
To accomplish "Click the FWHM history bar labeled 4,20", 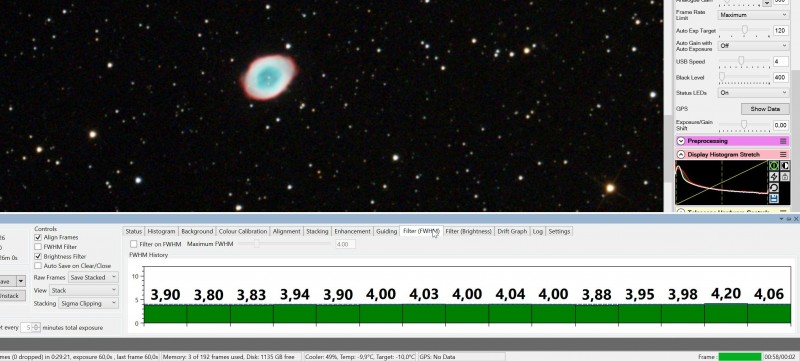I will (726, 313).
